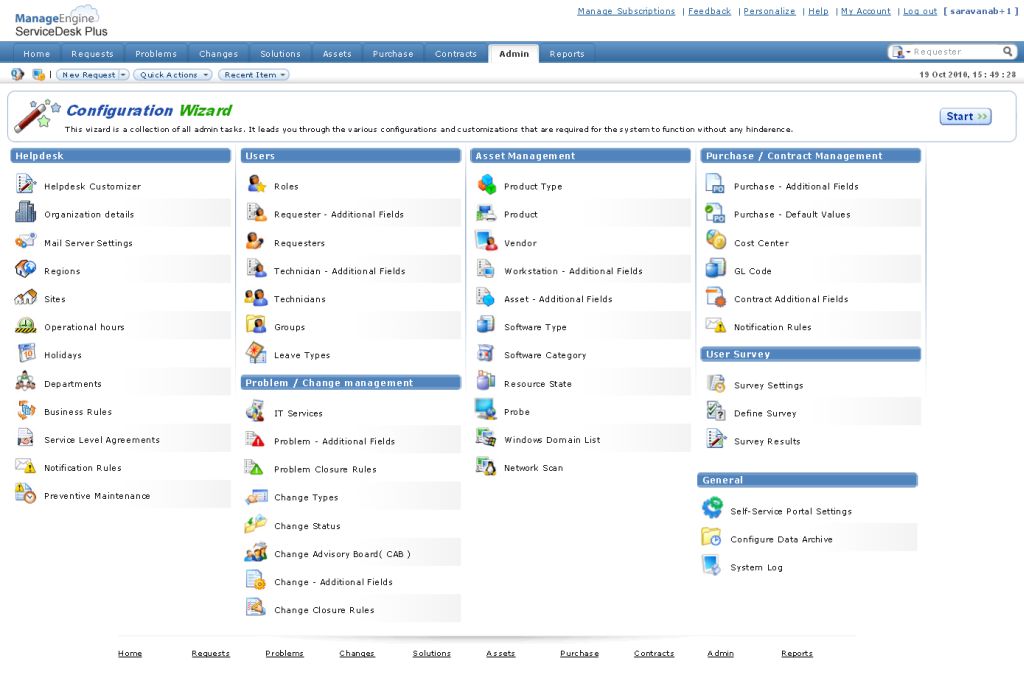Open Define Survey

point(765,413)
